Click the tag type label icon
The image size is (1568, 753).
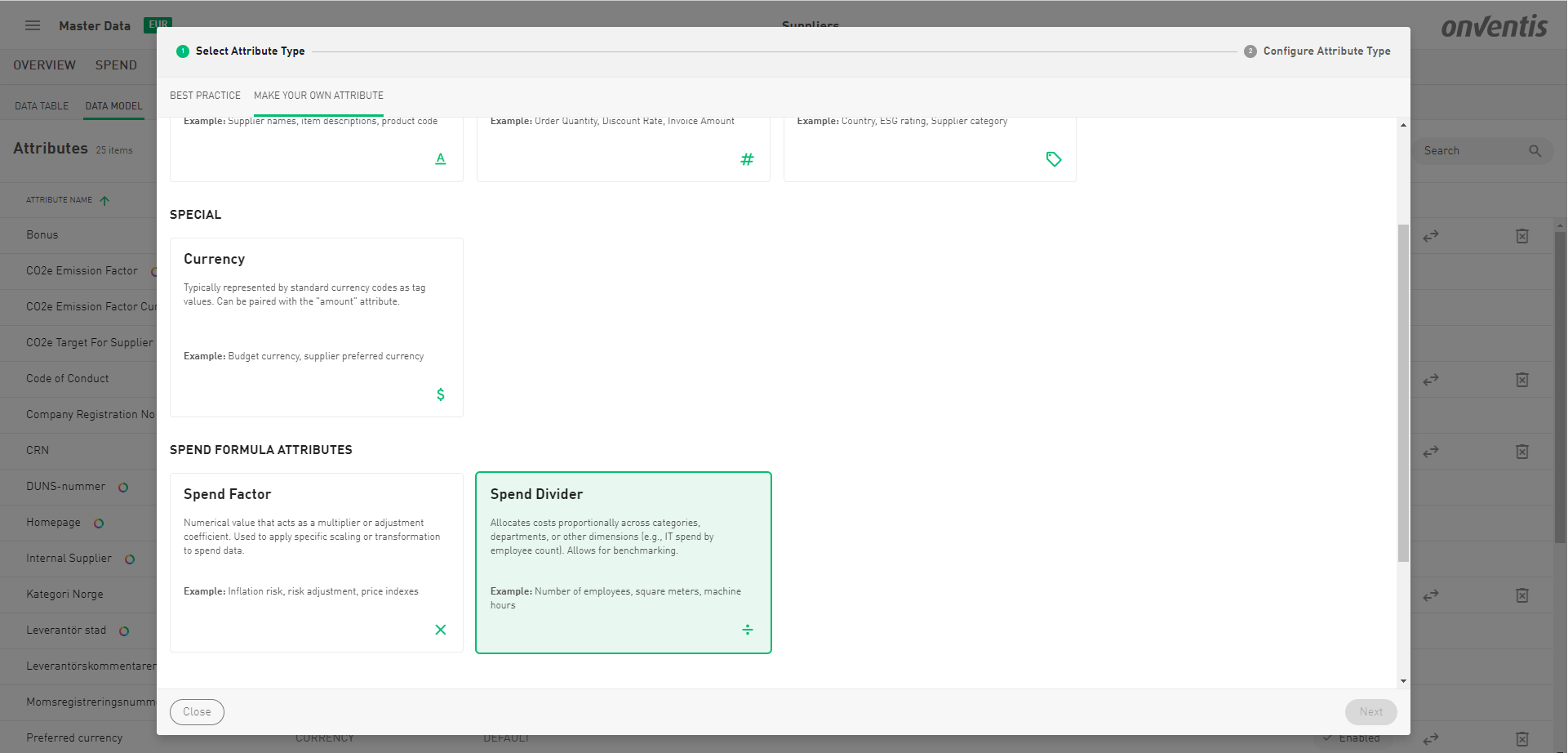[x=1054, y=159]
